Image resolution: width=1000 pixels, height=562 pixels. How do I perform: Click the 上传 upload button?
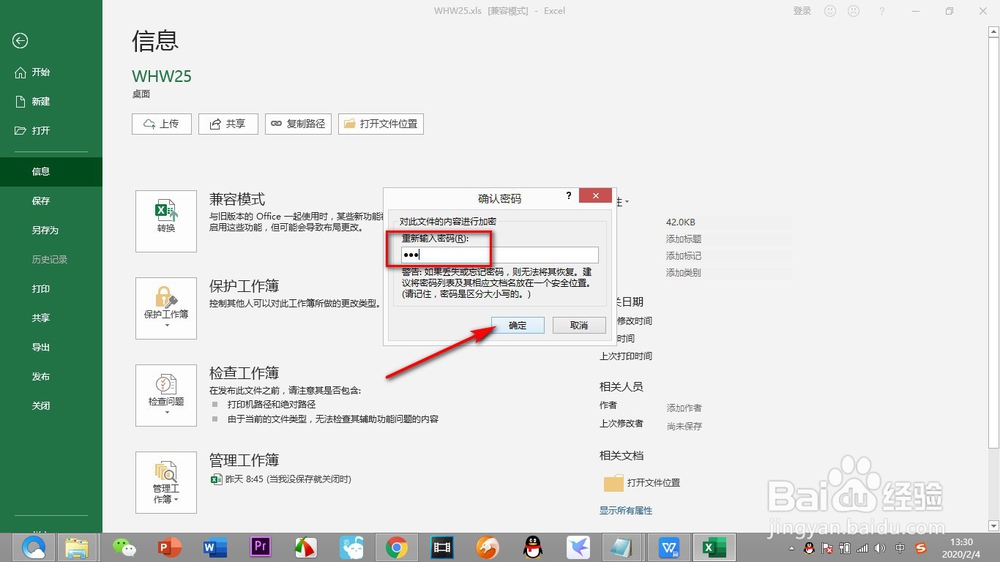[x=161, y=124]
